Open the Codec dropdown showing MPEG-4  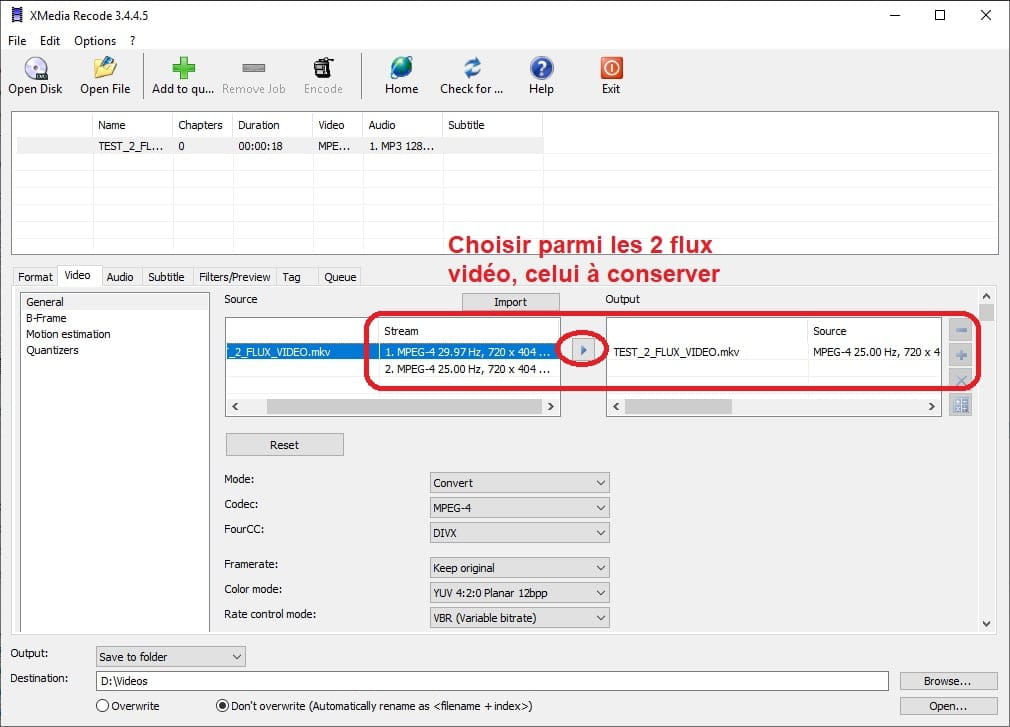tap(519, 508)
